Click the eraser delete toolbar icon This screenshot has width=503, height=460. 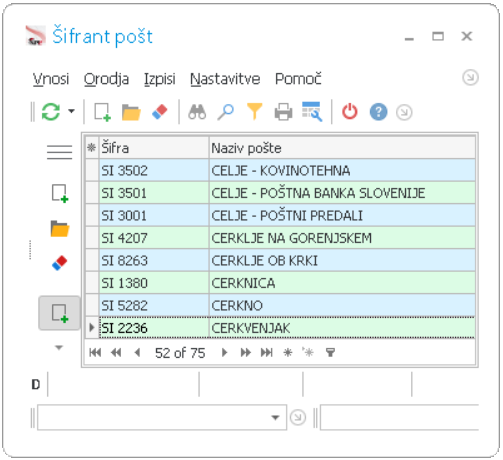[160, 112]
